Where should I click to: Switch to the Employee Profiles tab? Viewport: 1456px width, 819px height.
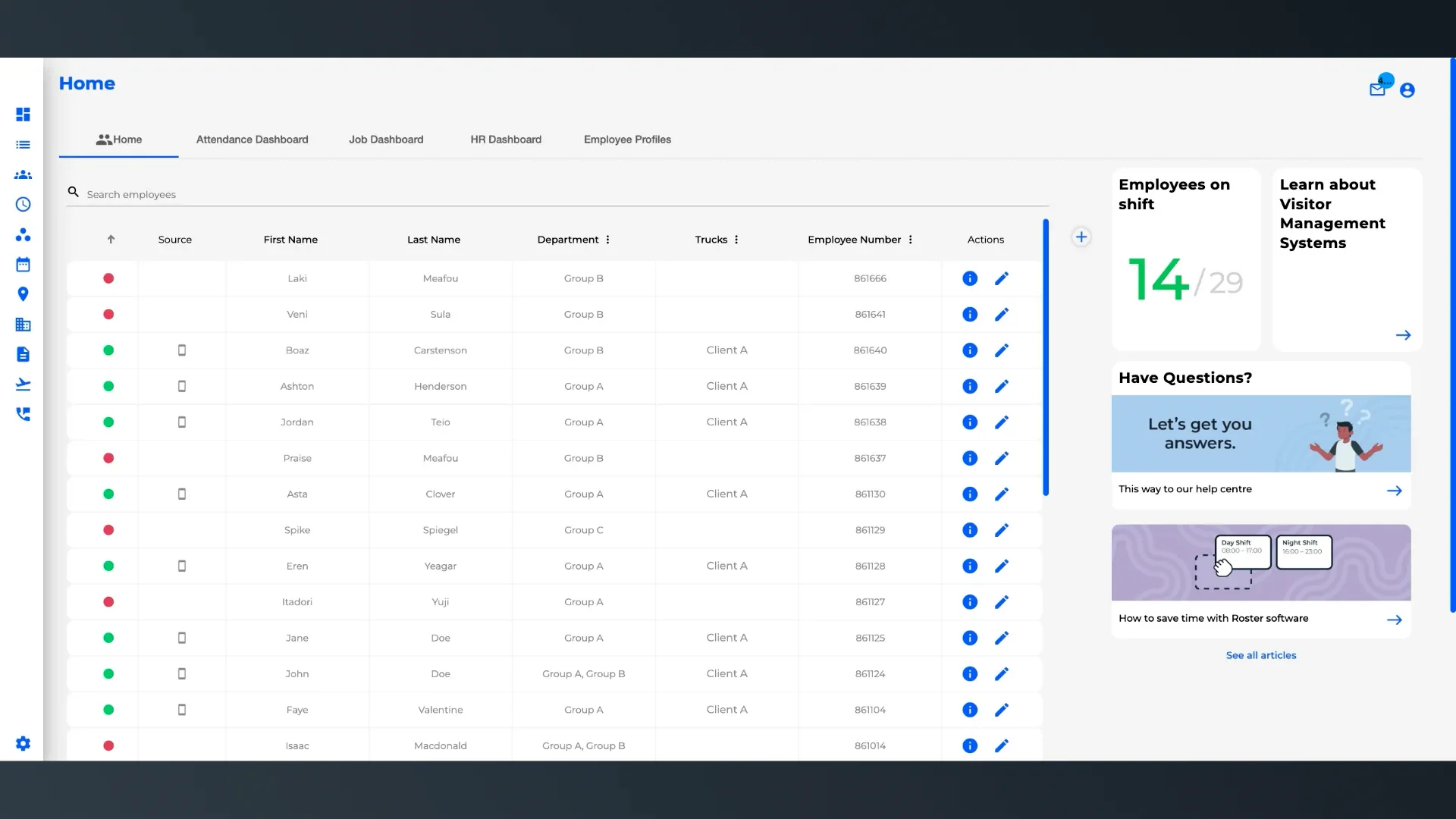627,140
